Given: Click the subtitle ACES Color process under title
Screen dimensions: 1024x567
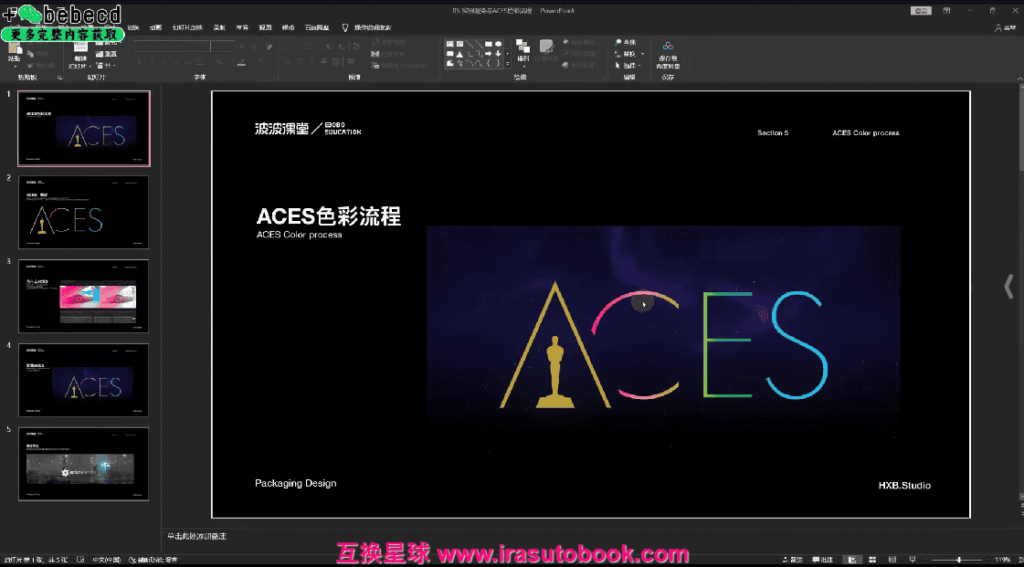Looking at the screenshot, I should (x=299, y=235).
